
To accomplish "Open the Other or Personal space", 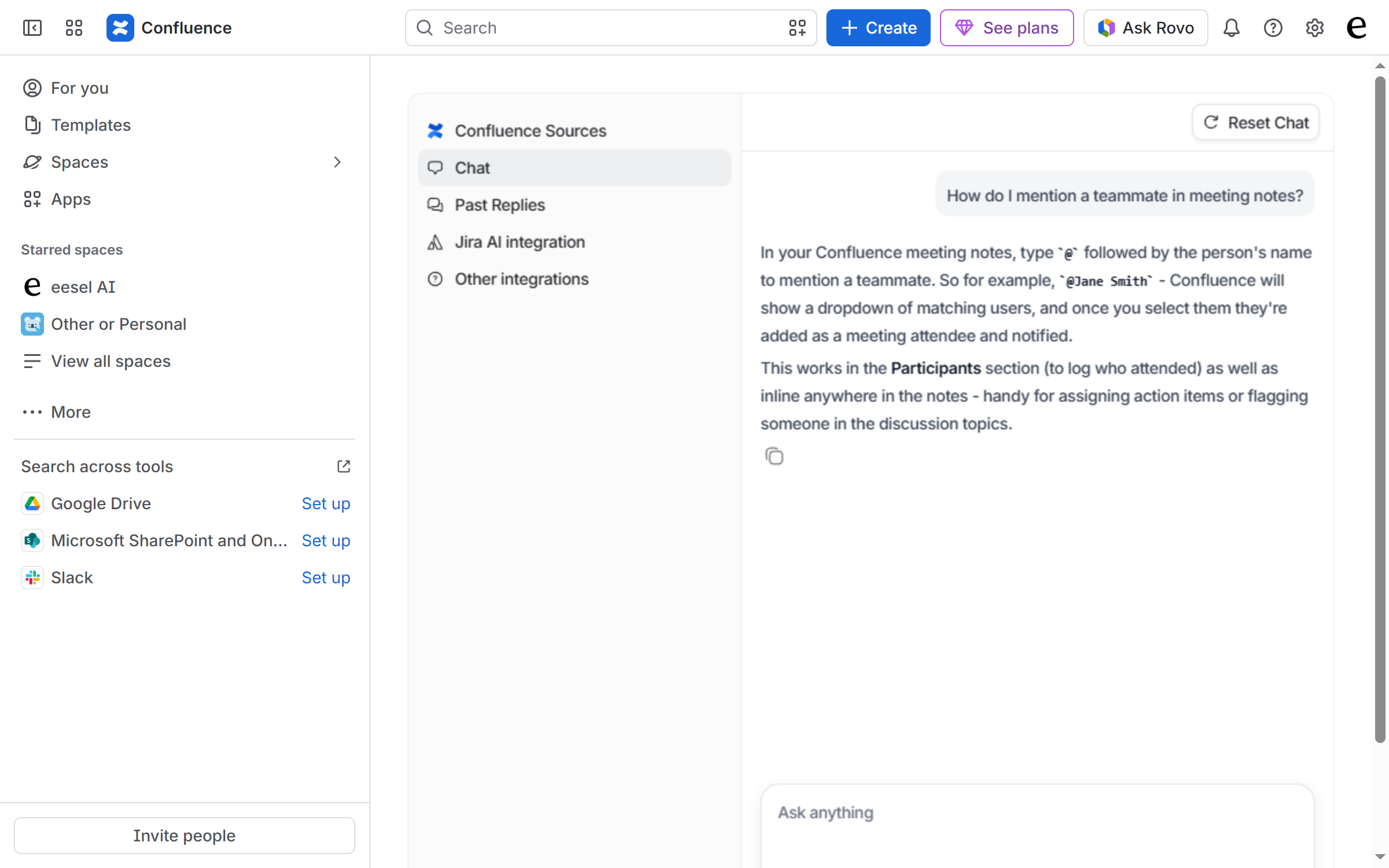I will [x=184, y=324].
